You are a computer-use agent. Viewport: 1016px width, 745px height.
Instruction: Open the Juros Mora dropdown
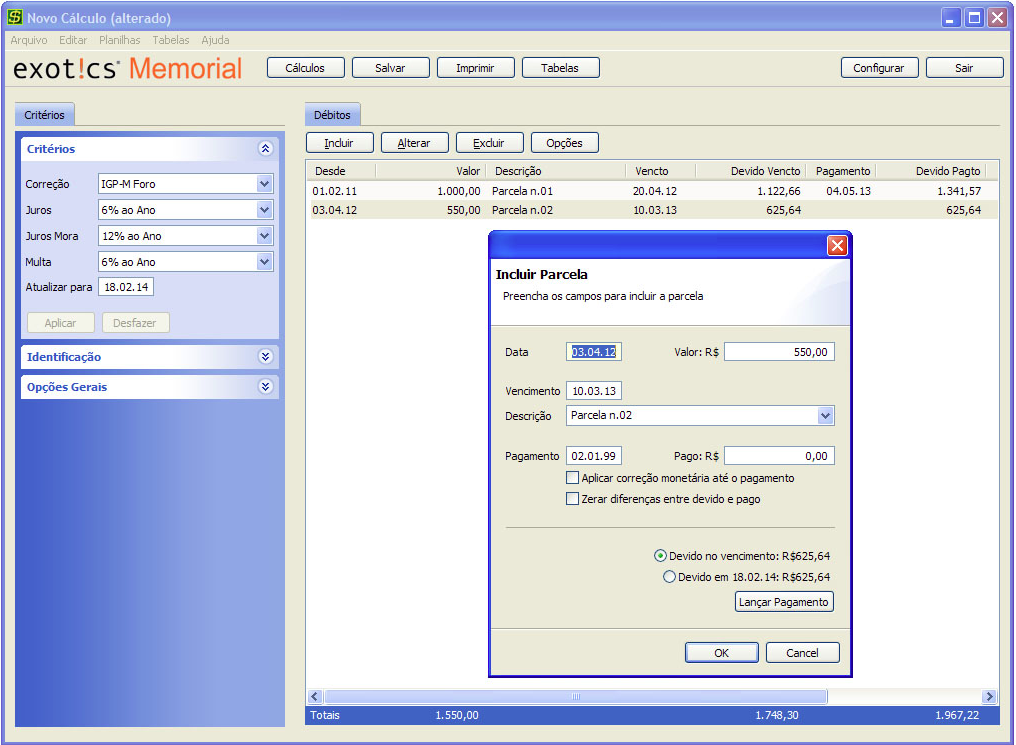click(x=264, y=236)
